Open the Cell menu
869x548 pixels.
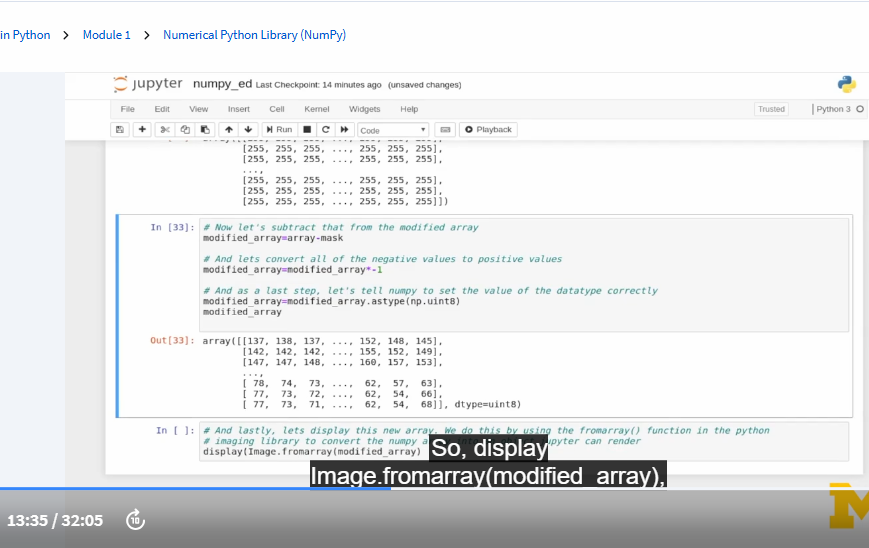(x=277, y=109)
